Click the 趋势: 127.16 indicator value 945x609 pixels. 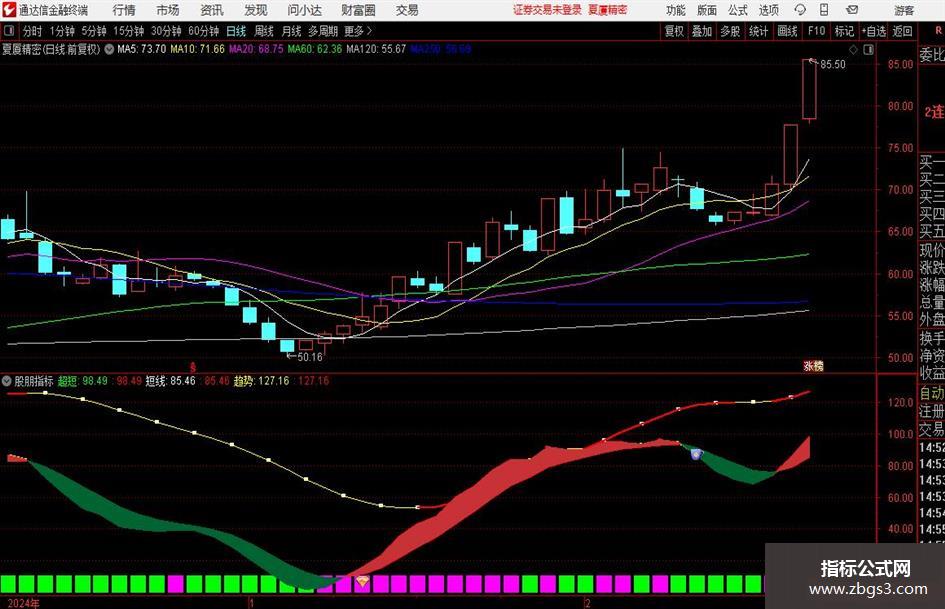[x=262, y=381]
